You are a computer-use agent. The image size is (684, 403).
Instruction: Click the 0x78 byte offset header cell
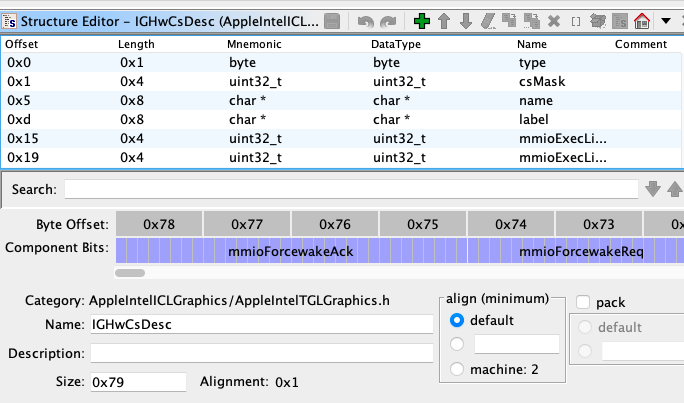pyautogui.click(x=159, y=224)
